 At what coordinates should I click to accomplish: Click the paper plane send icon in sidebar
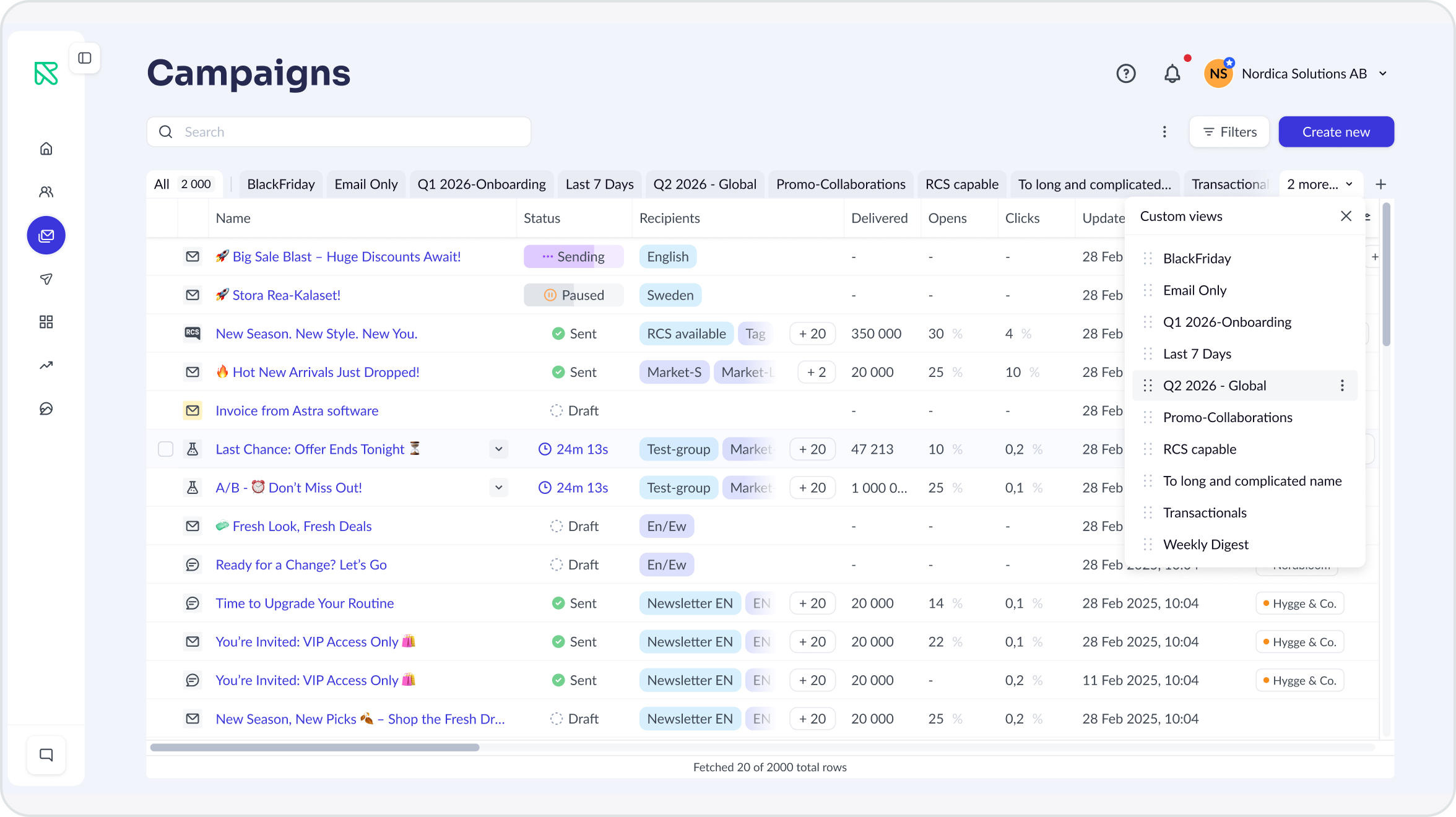pos(46,279)
